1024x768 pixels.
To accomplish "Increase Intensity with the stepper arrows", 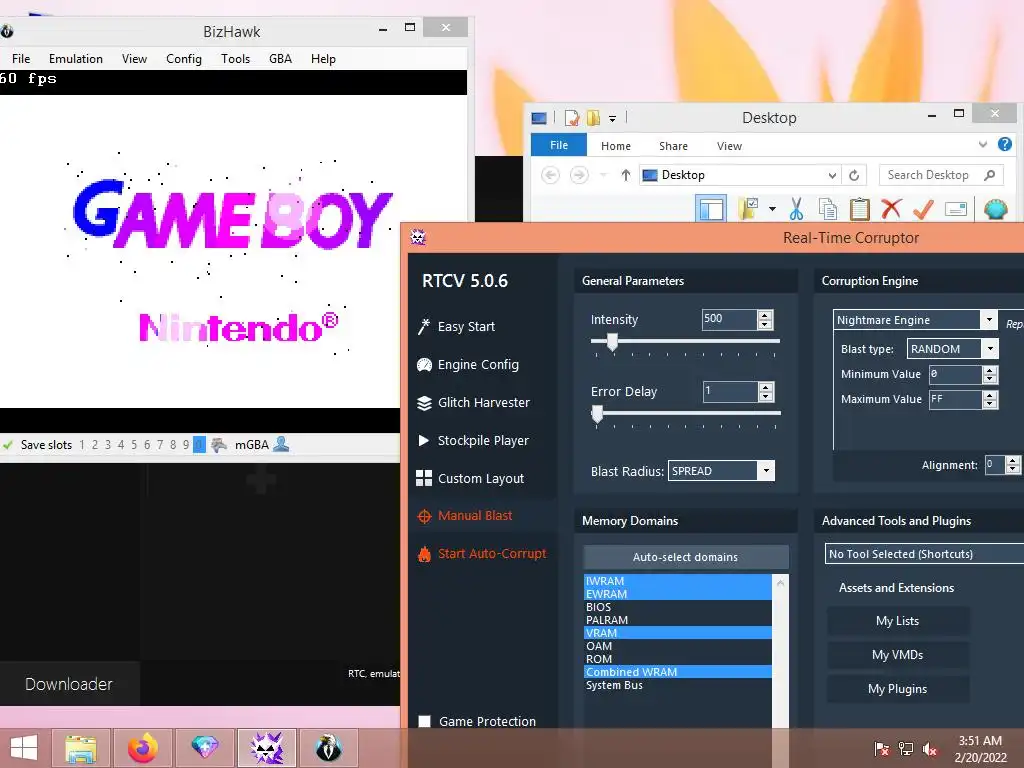I will point(765,315).
